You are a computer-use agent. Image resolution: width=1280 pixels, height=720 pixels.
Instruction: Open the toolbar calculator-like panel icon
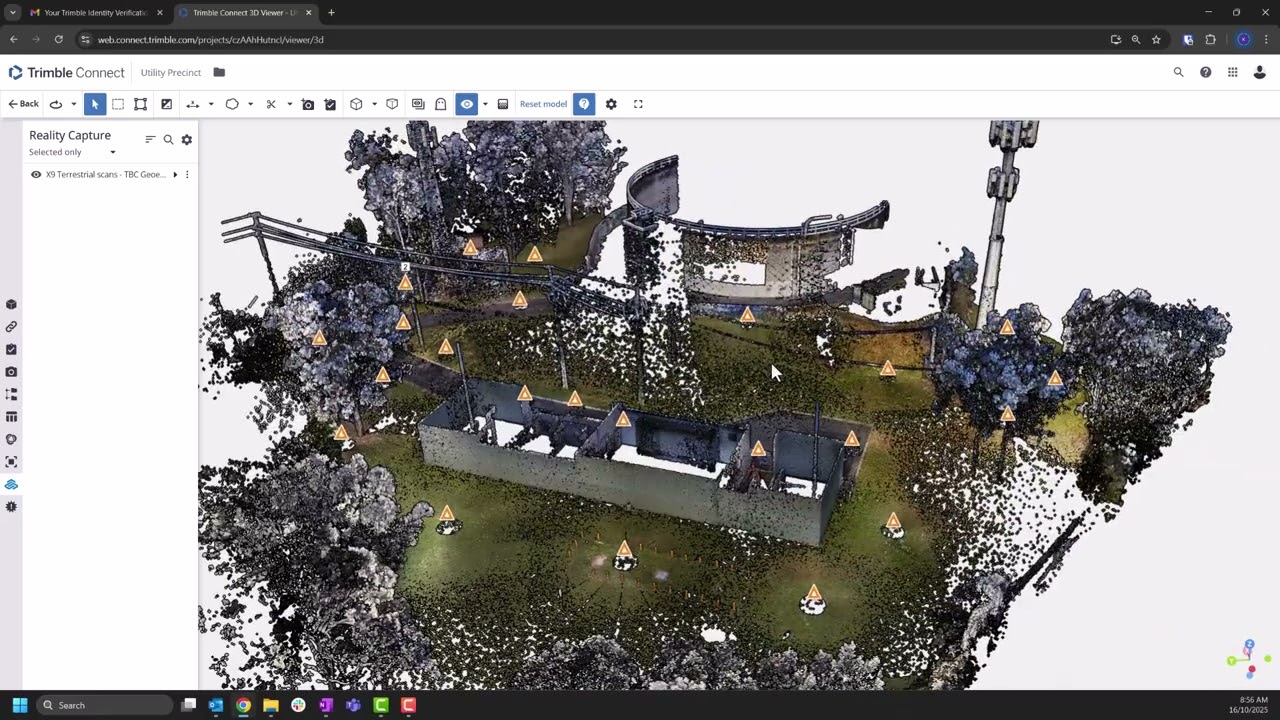[503, 104]
